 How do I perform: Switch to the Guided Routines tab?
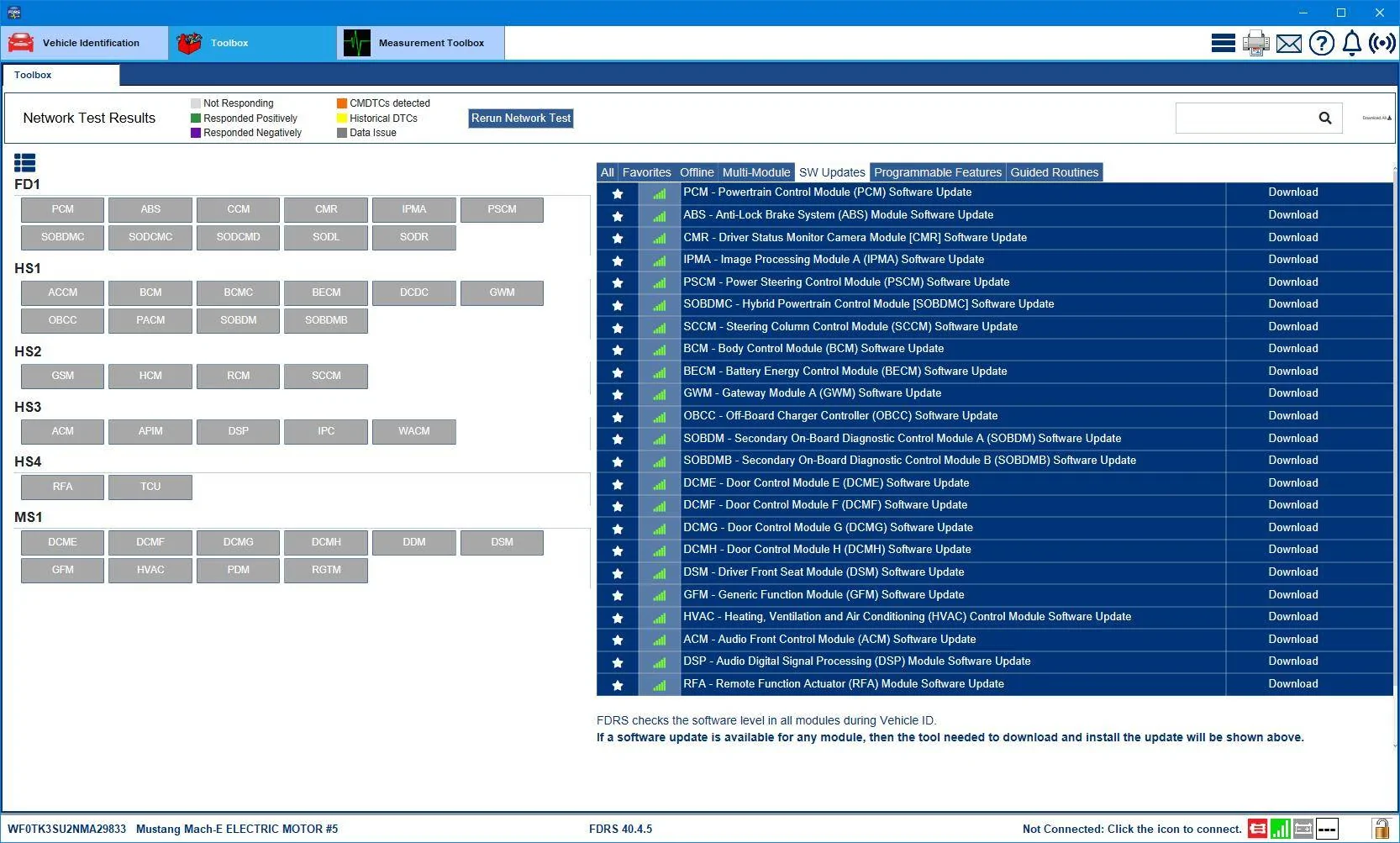tap(1054, 172)
